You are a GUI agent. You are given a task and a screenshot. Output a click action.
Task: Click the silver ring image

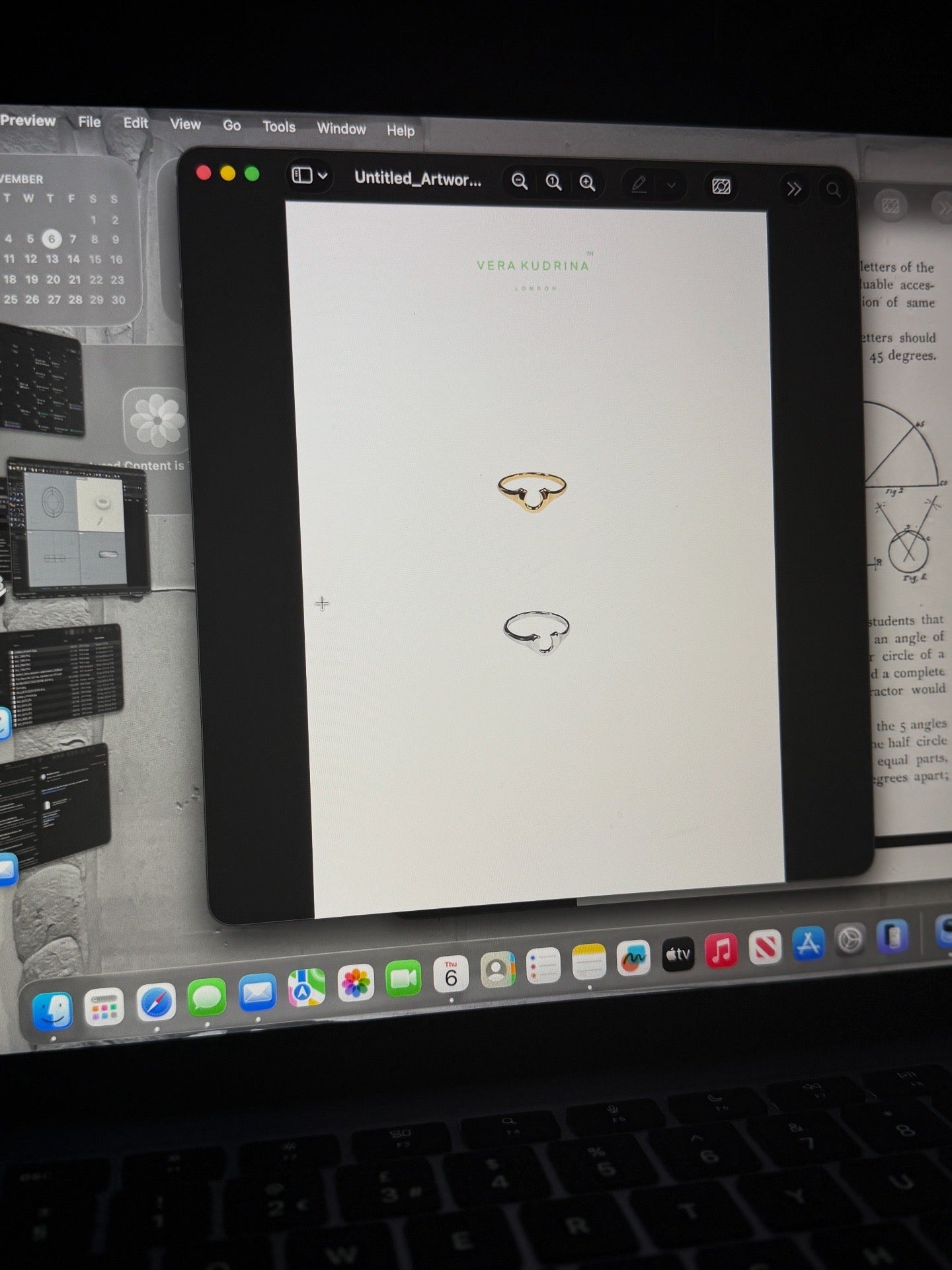[537, 632]
